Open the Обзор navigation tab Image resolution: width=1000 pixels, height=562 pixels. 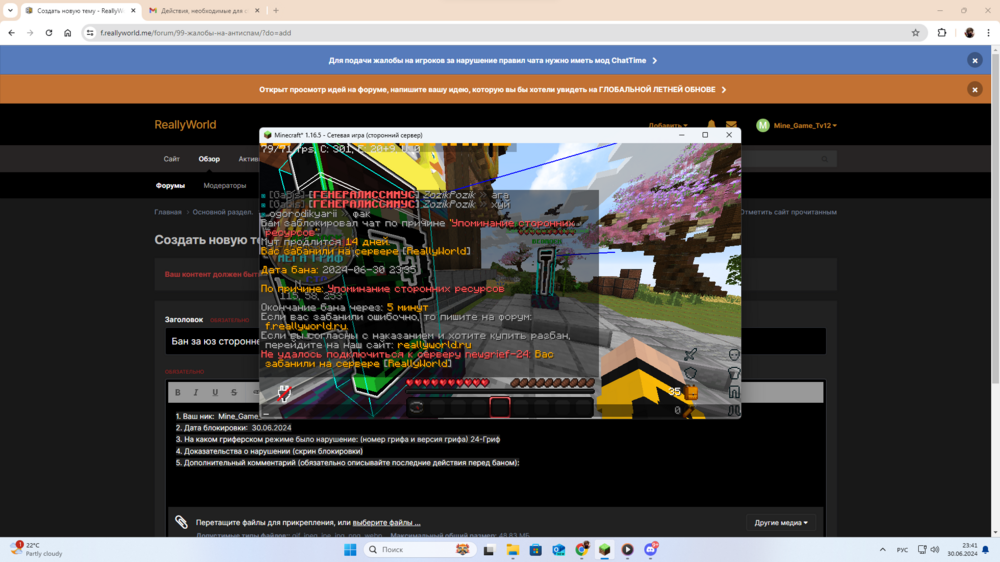pos(209,159)
